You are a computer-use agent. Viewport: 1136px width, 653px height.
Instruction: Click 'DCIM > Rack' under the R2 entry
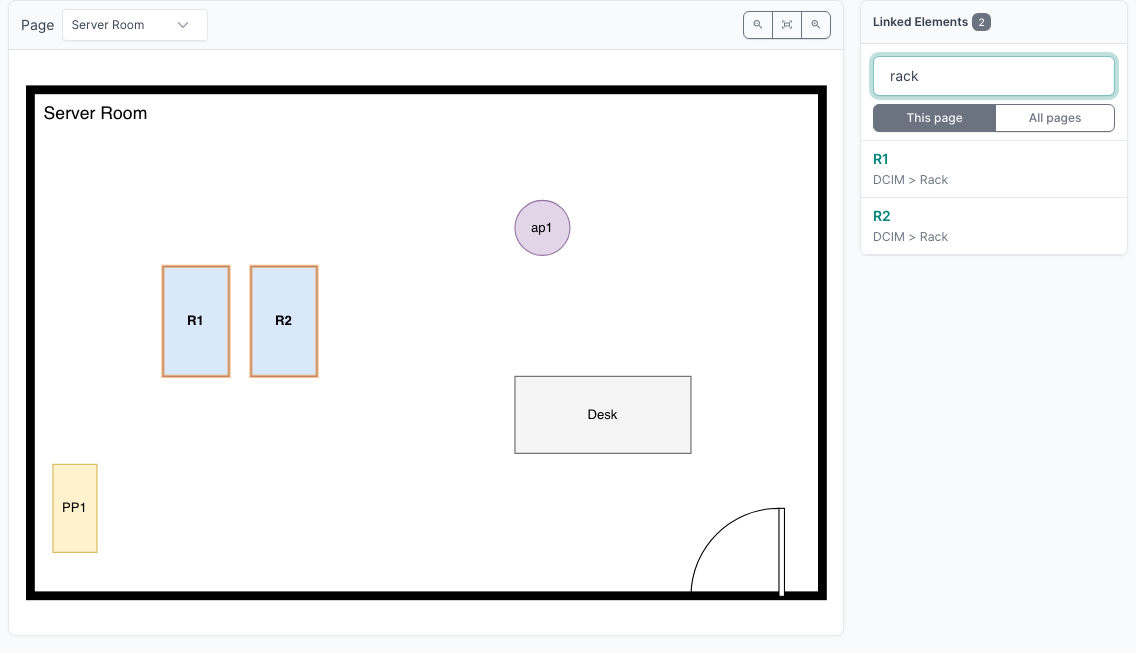(x=910, y=237)
